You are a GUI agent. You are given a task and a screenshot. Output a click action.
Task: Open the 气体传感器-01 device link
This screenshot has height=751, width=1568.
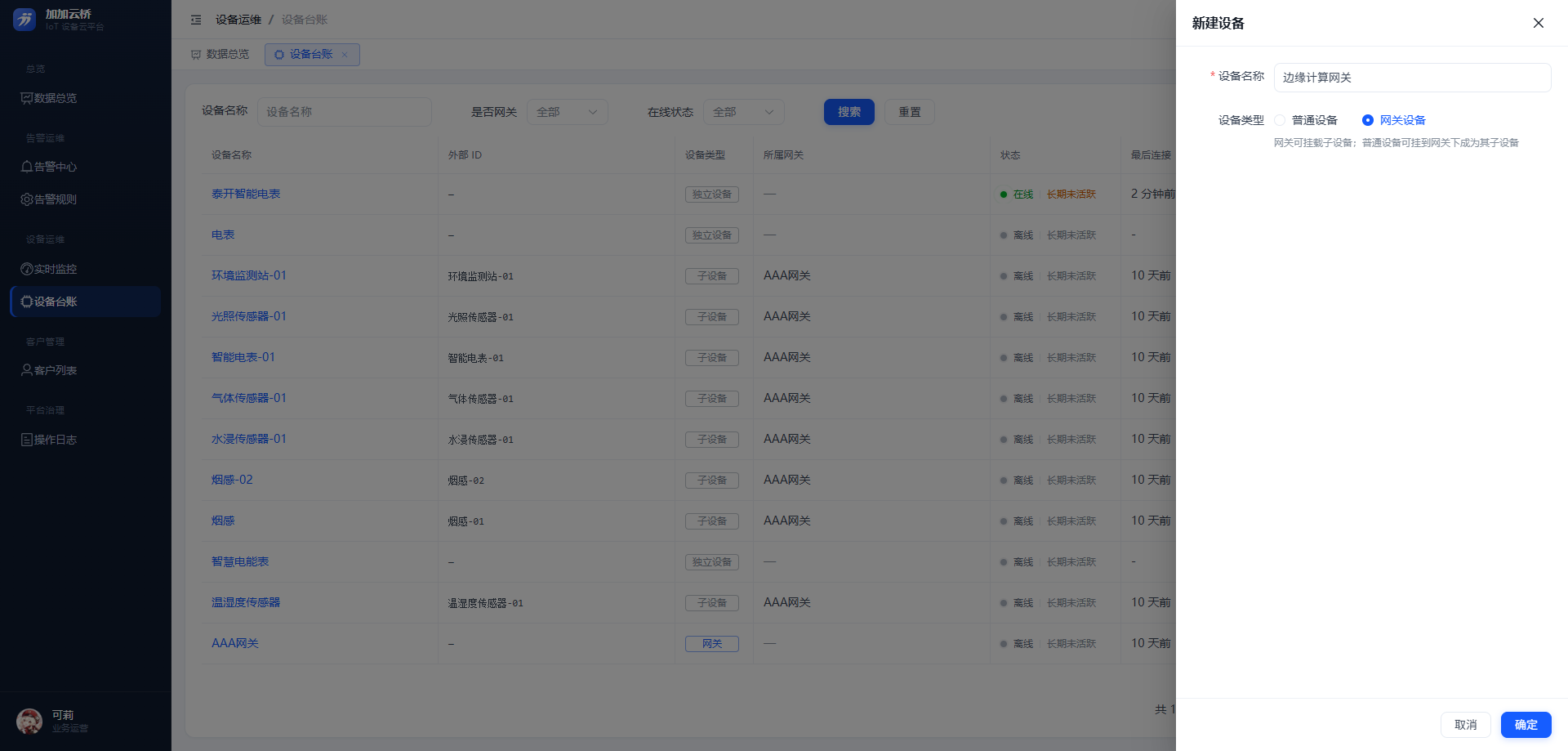[249, 398]
